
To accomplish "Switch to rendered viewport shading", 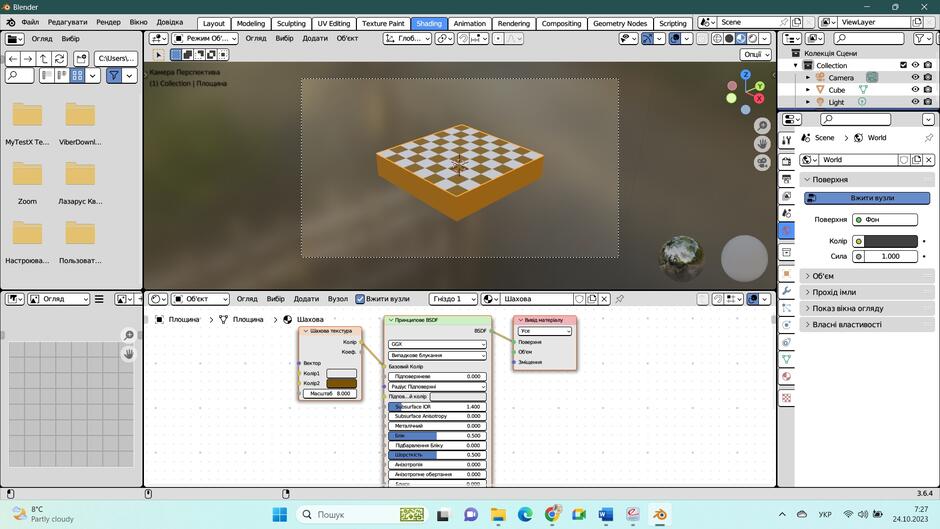I will coord(753,38).
